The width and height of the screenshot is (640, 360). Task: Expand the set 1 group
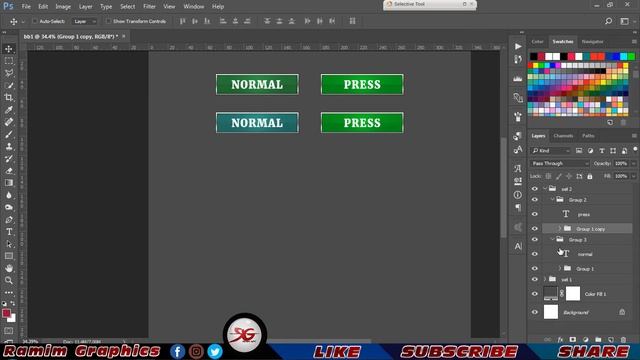(545, 279)
